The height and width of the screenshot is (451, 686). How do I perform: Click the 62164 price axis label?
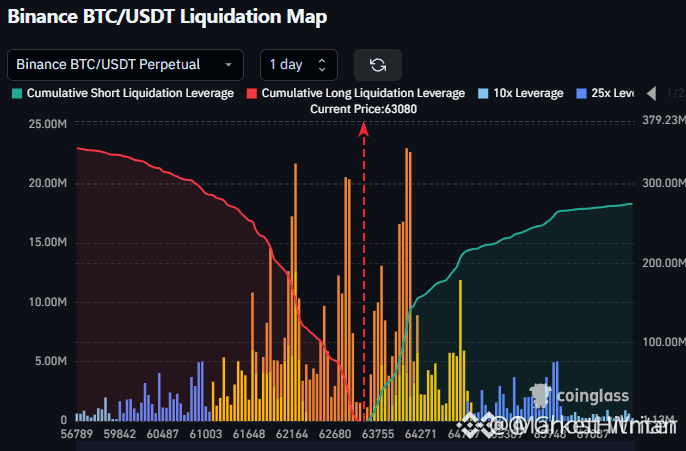click(292, 434)
